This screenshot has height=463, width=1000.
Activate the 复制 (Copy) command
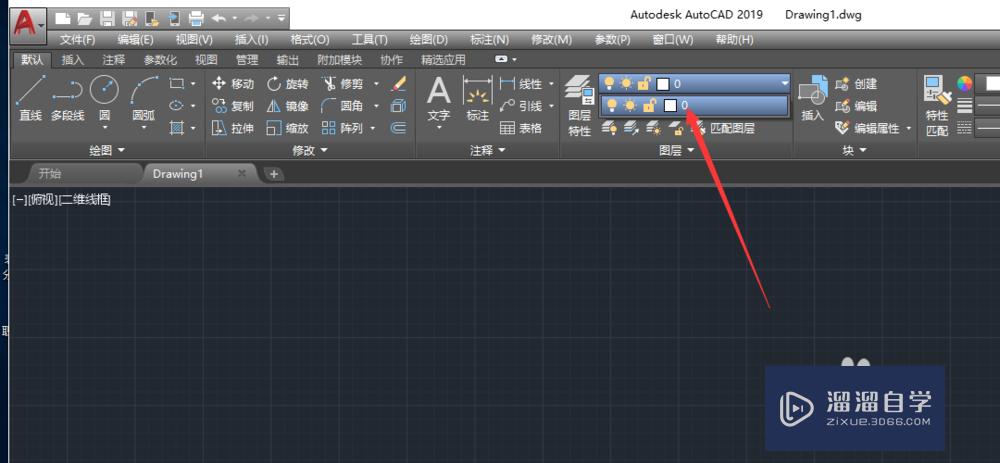[x=233, y=106]
